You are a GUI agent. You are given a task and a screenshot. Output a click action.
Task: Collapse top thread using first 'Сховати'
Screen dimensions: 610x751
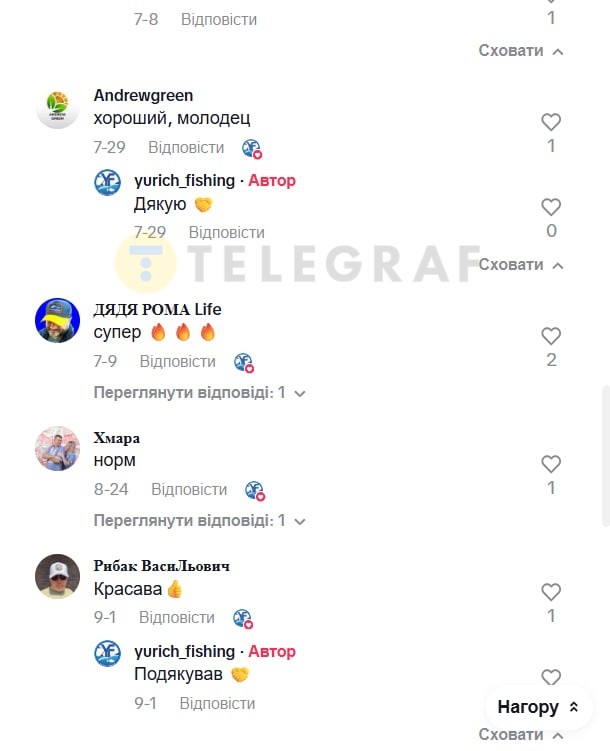coord(521,51)
